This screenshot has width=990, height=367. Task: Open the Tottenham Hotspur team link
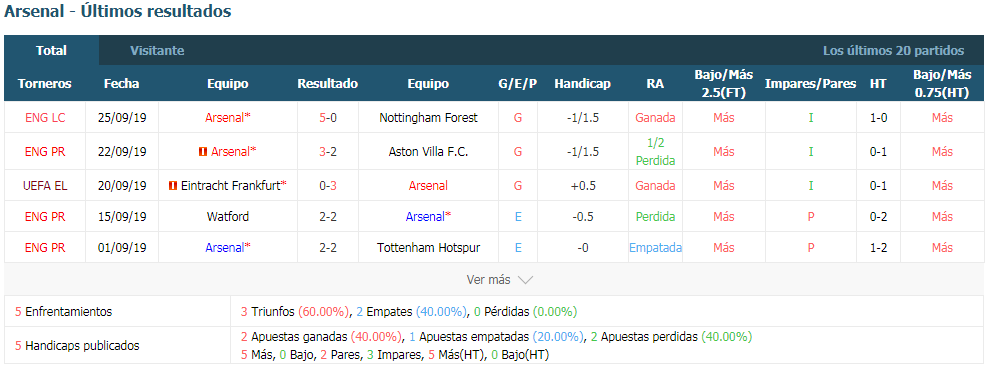428,248
